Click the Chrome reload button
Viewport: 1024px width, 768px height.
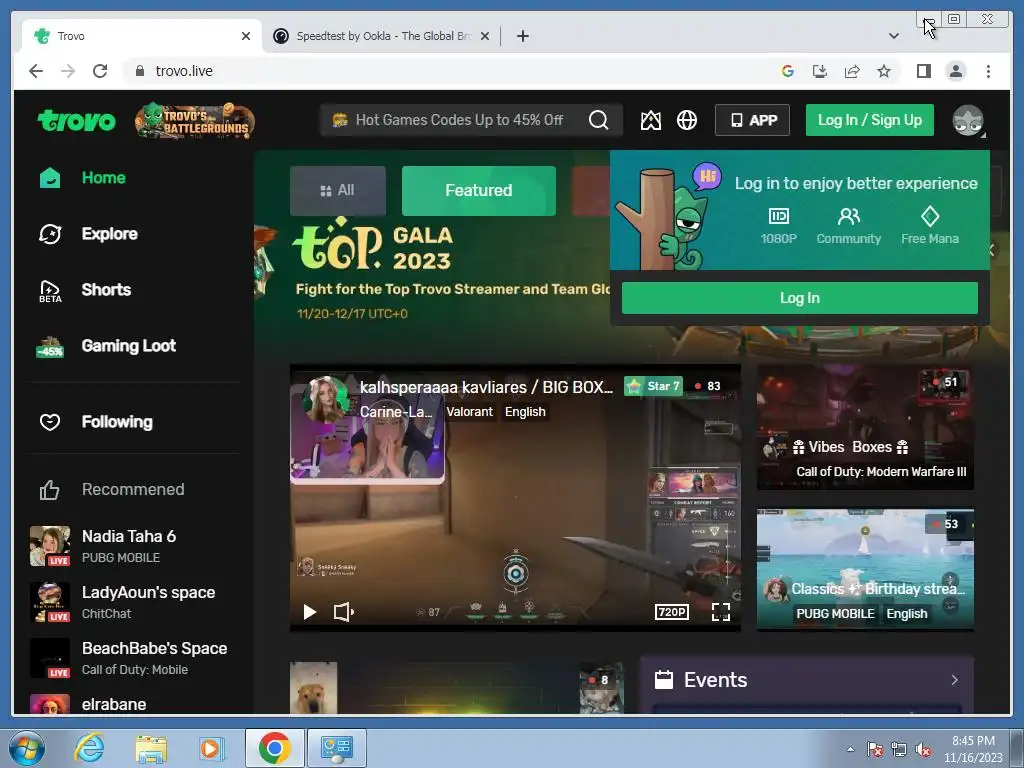[100, 71]
